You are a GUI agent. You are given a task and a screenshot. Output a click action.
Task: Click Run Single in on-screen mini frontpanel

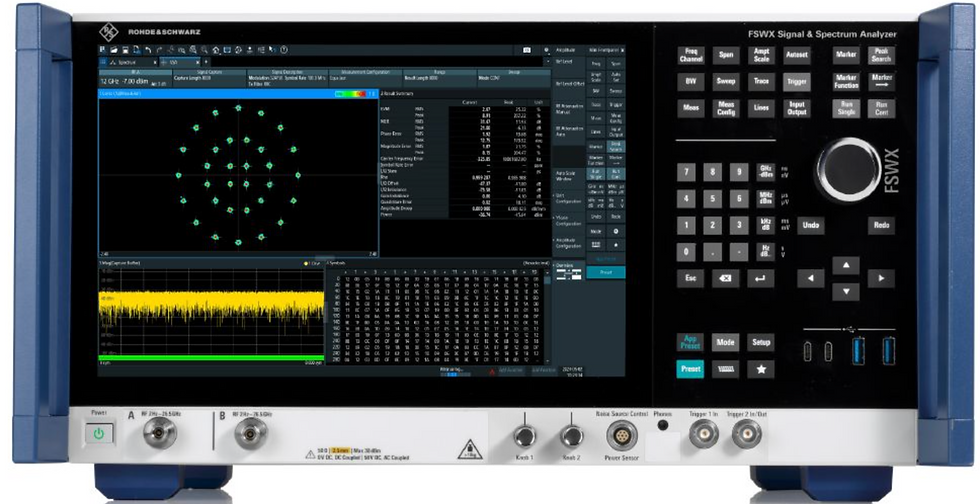(596, 173)
